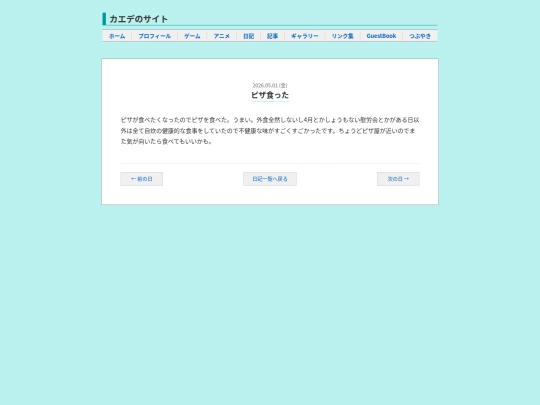The height and width of the screenshot is (405, 540).
Task: Navigate to the 記事 section
Action: pyautogui.click(x=272, y=36)
